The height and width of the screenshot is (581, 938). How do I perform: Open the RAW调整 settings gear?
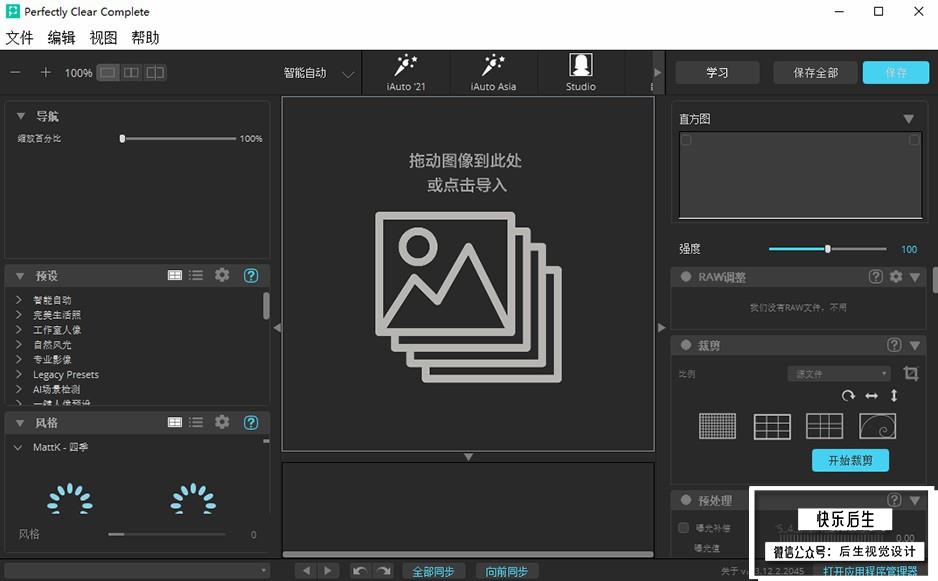(896, 276)
